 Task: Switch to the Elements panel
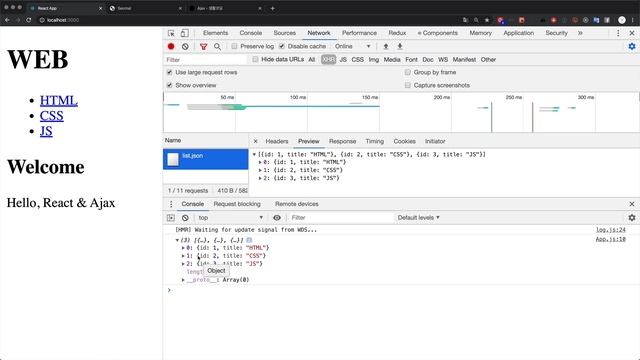(x=216, y=33)
